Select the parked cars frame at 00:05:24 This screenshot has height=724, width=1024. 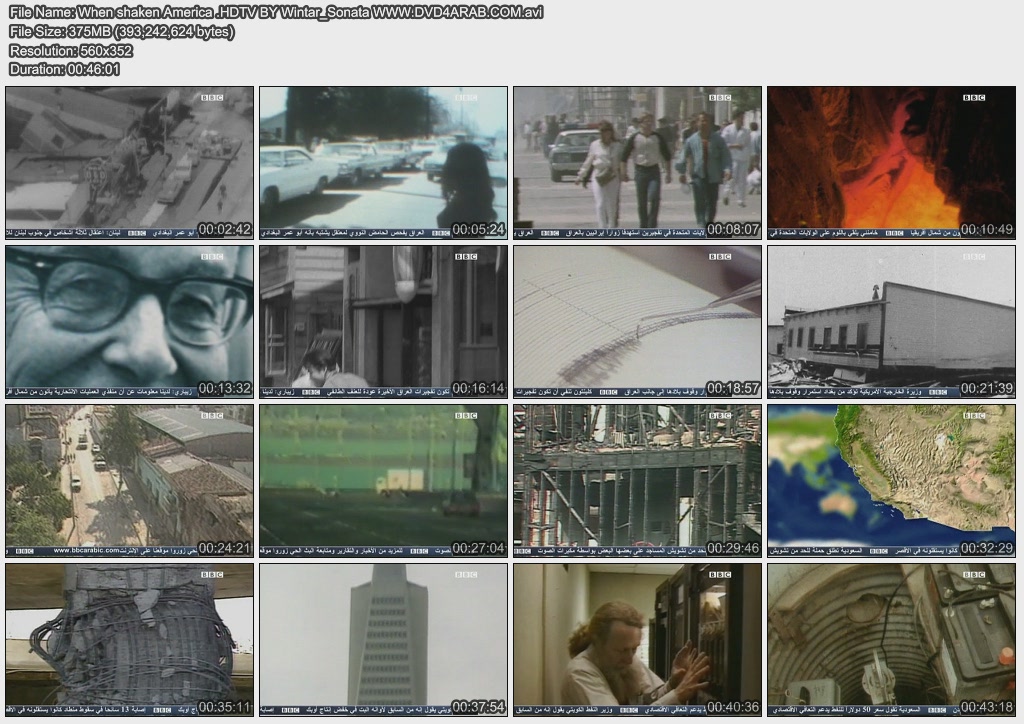pyautogui.click(x=383, y=162)
